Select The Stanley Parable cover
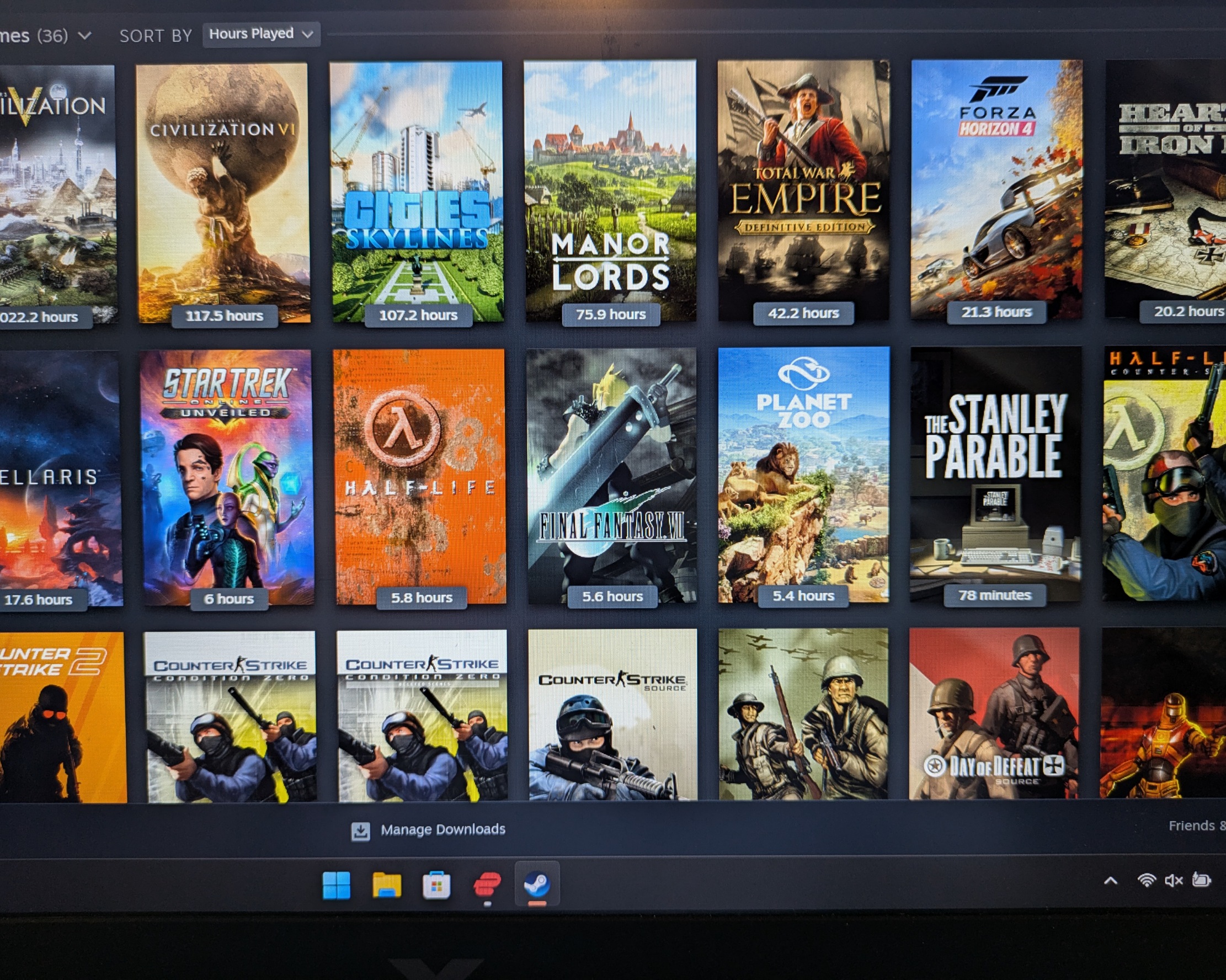The height and width of the screenshot is (980, 1226). coord(995,474)
